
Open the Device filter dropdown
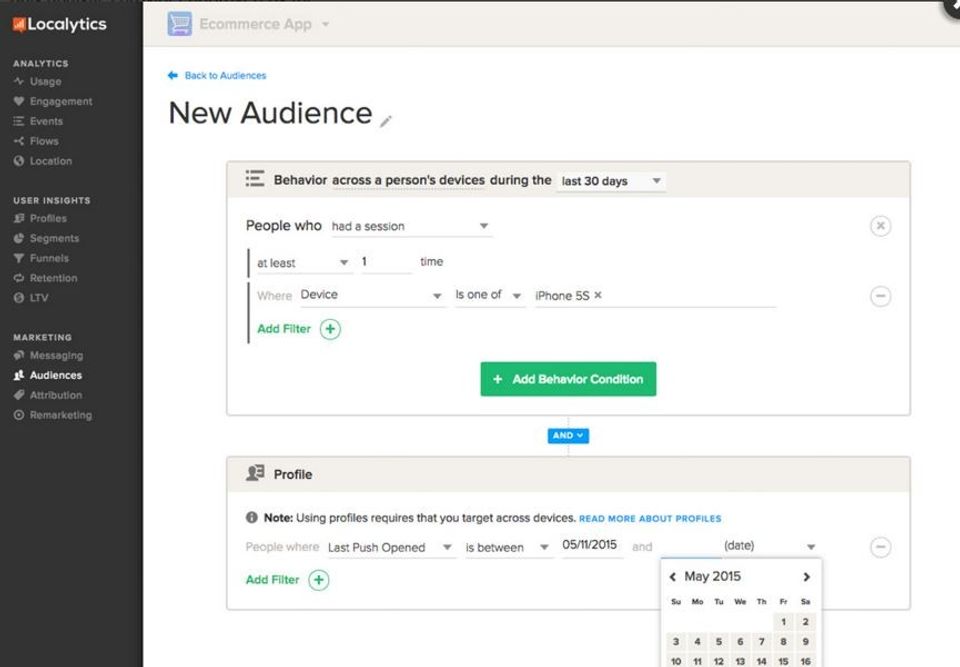pyautogui.click(x=371, y=295)
